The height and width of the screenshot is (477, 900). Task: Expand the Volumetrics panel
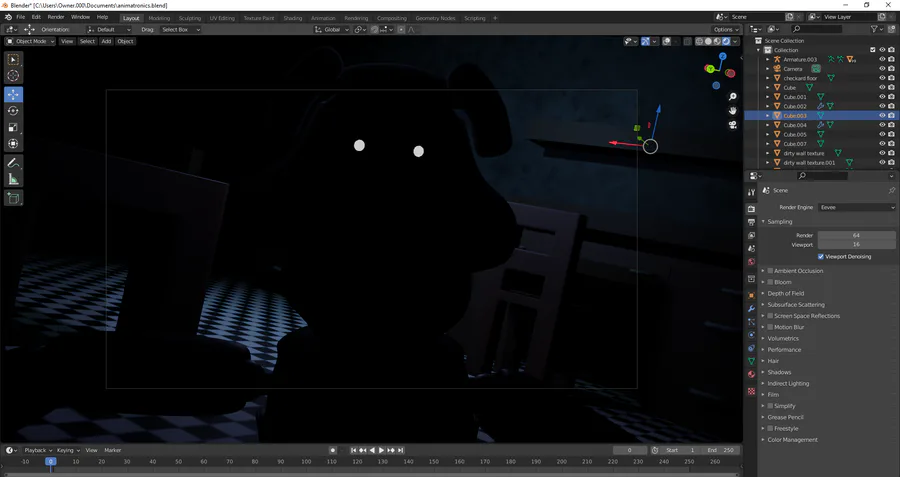click(783, 339)
